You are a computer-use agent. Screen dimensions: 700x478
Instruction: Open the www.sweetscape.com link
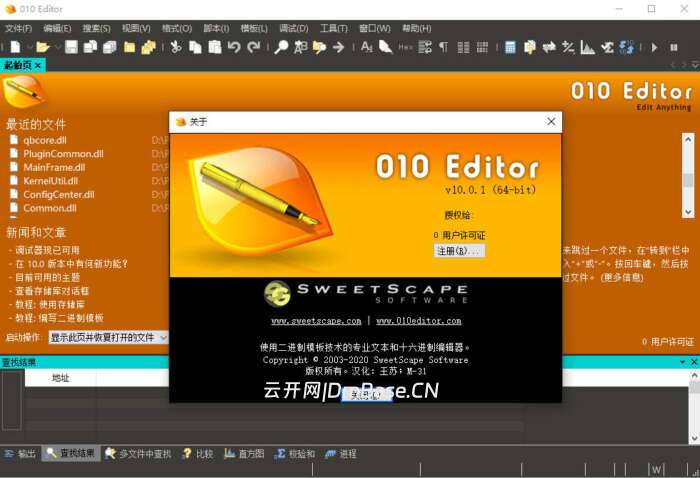(x=316, y=321)
